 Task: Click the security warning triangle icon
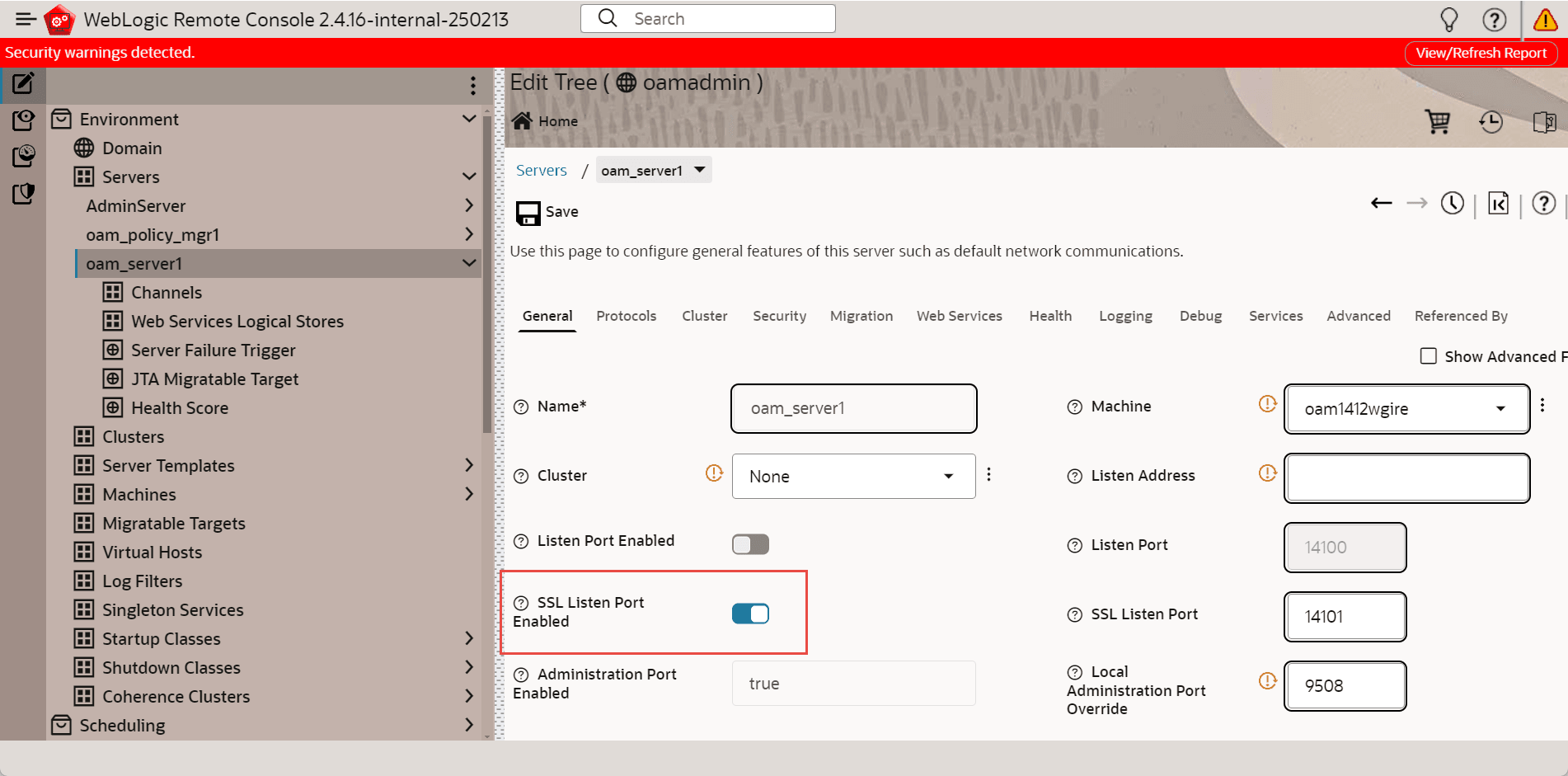click(x=1545, y=19)
